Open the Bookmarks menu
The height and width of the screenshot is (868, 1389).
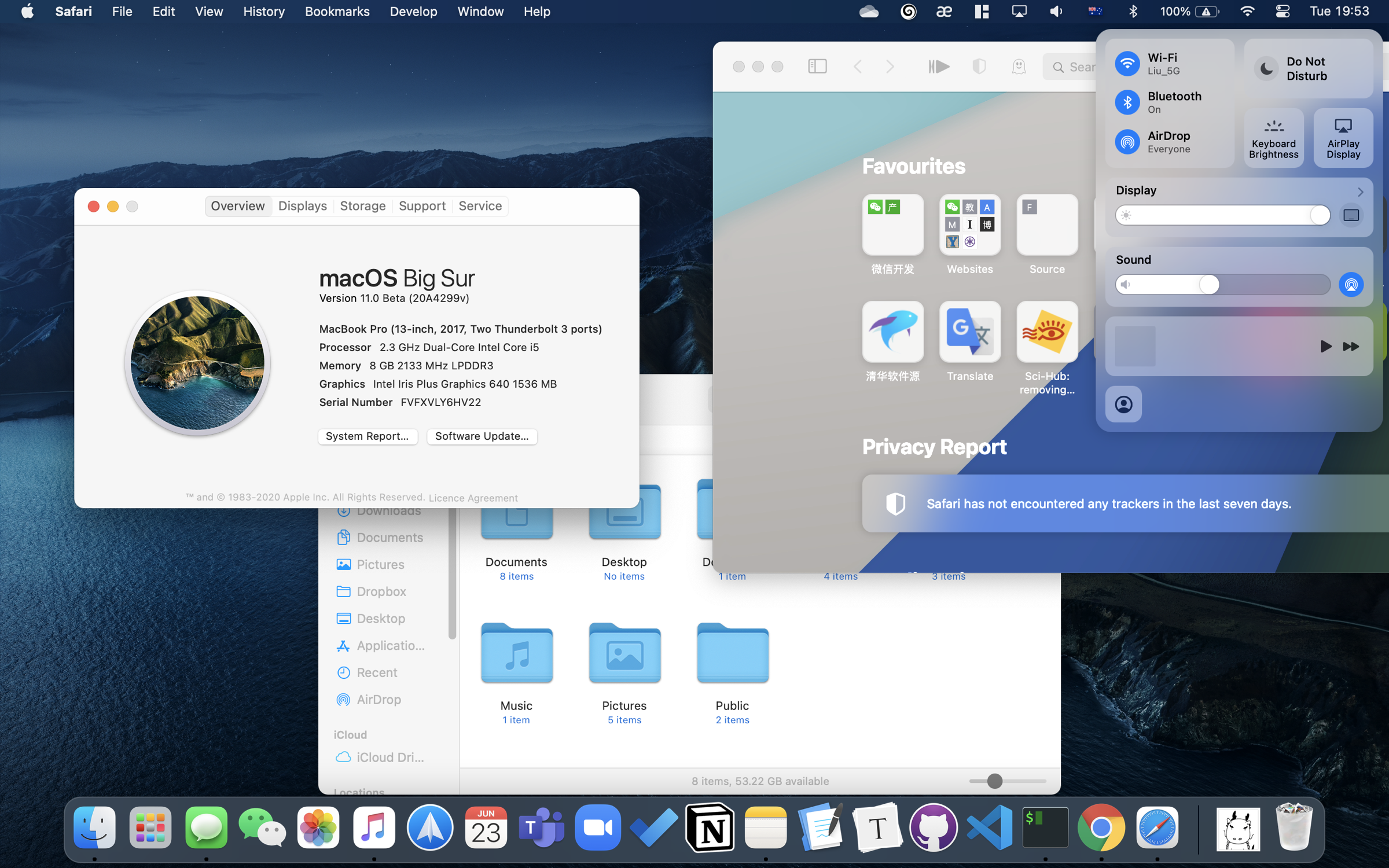point(337,12)
